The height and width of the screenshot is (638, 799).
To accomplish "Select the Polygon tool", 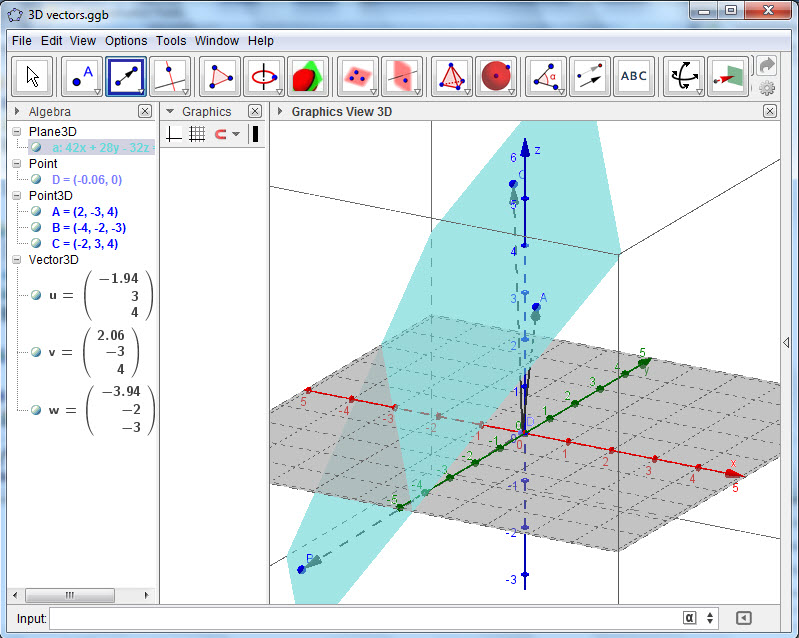I will point(220,77).
